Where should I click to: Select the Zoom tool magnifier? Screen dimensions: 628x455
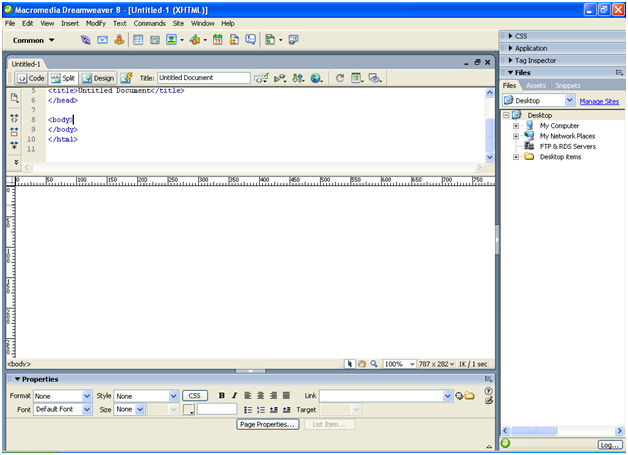click(x=374, y=364)
